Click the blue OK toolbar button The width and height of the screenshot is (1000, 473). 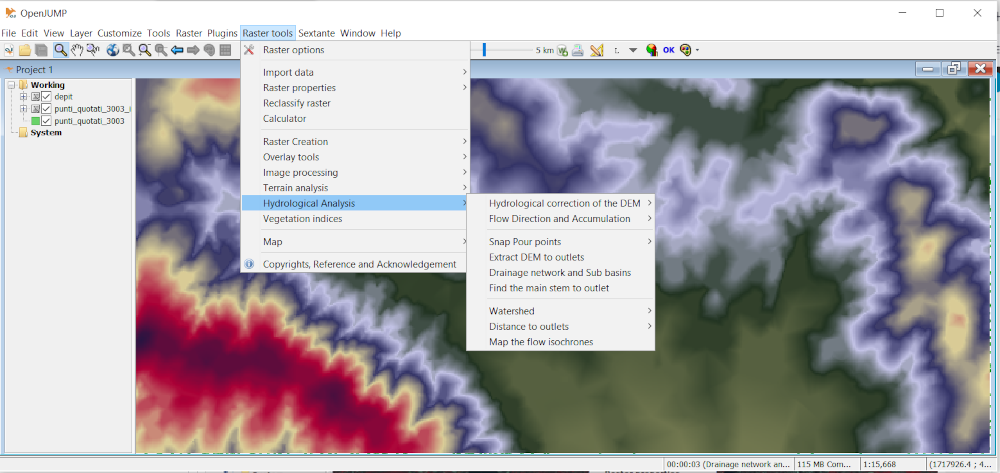668,50
